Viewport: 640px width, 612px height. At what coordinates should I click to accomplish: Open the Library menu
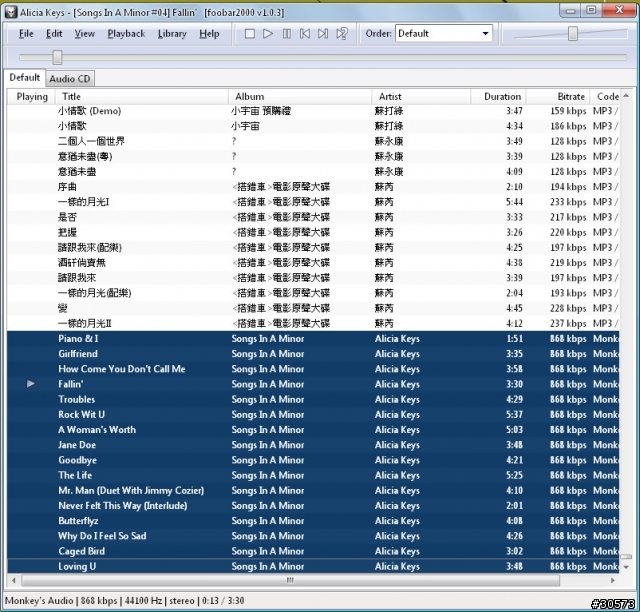click(172, 33)
